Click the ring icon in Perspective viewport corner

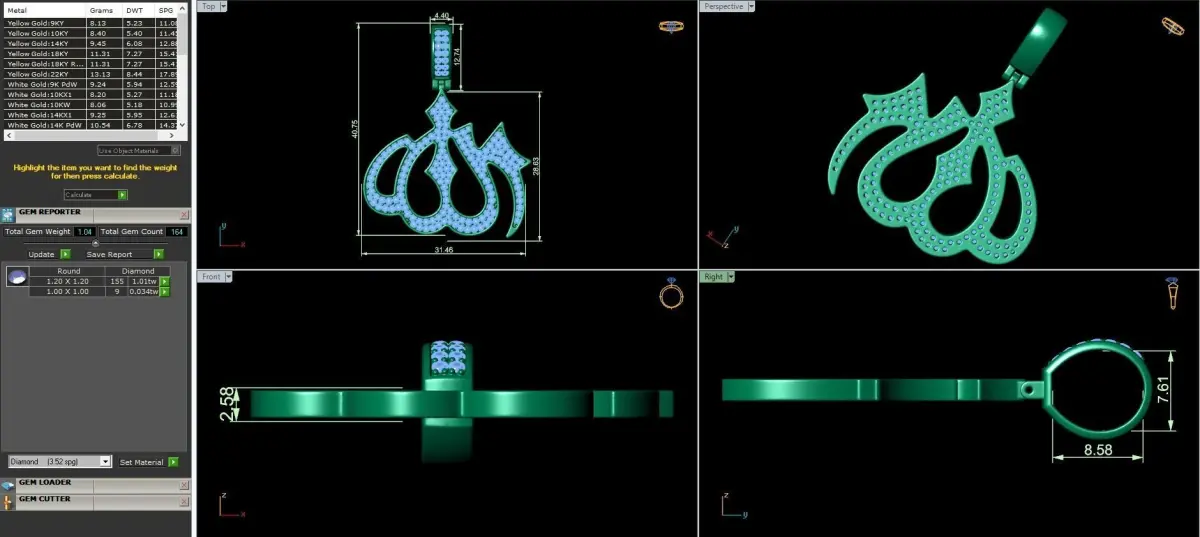pos(1173,26)
